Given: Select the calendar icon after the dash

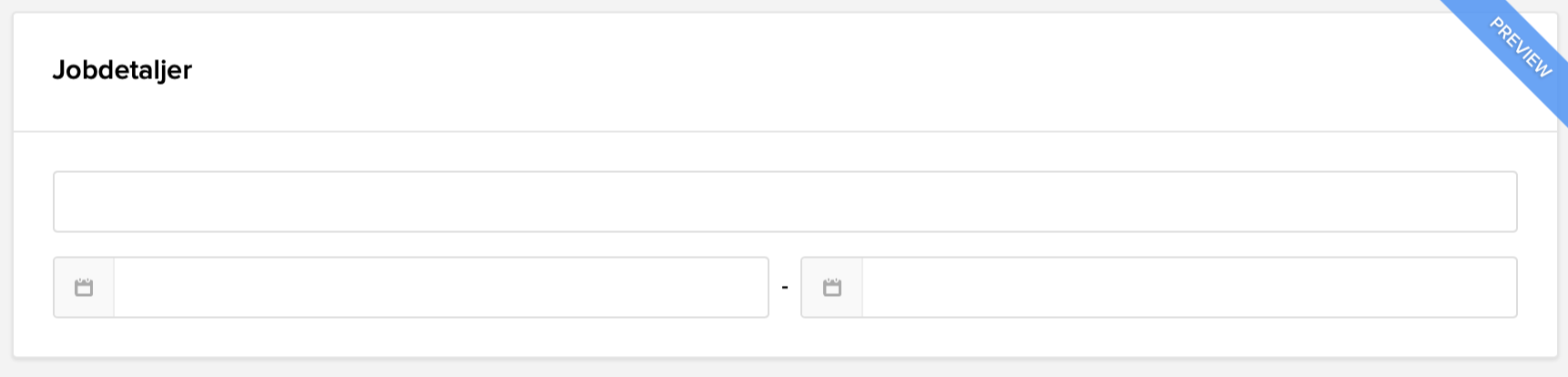Looking at the screenshot, I should 831,288.
